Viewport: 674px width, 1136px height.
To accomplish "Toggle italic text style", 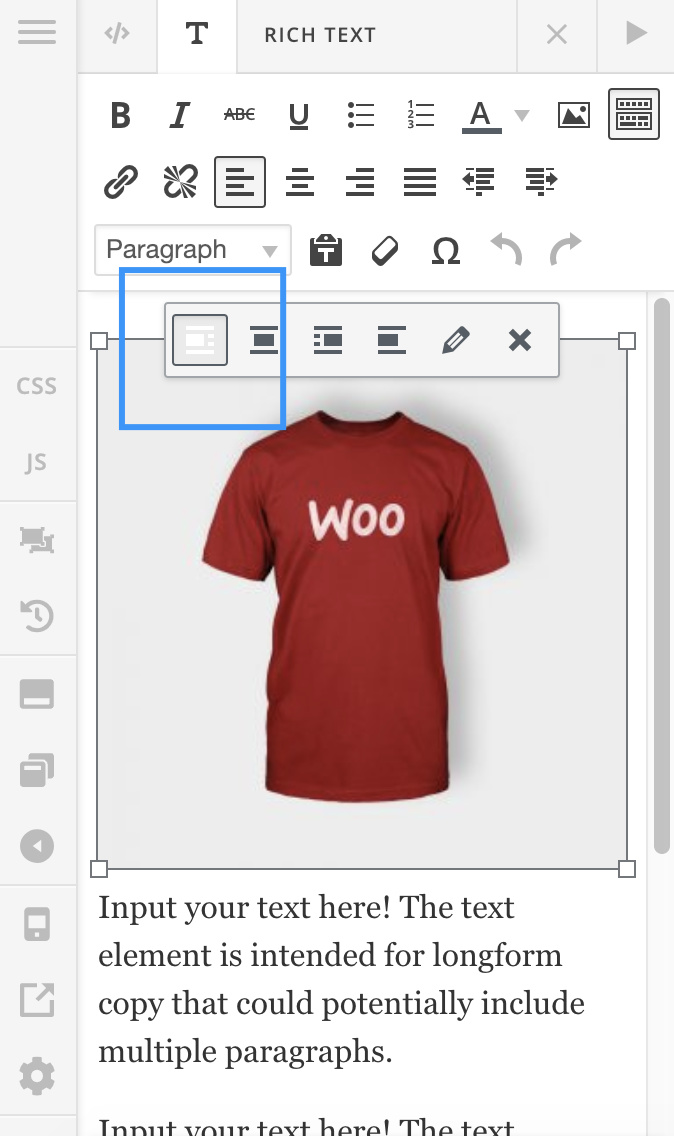I will [x=180, y=116].
